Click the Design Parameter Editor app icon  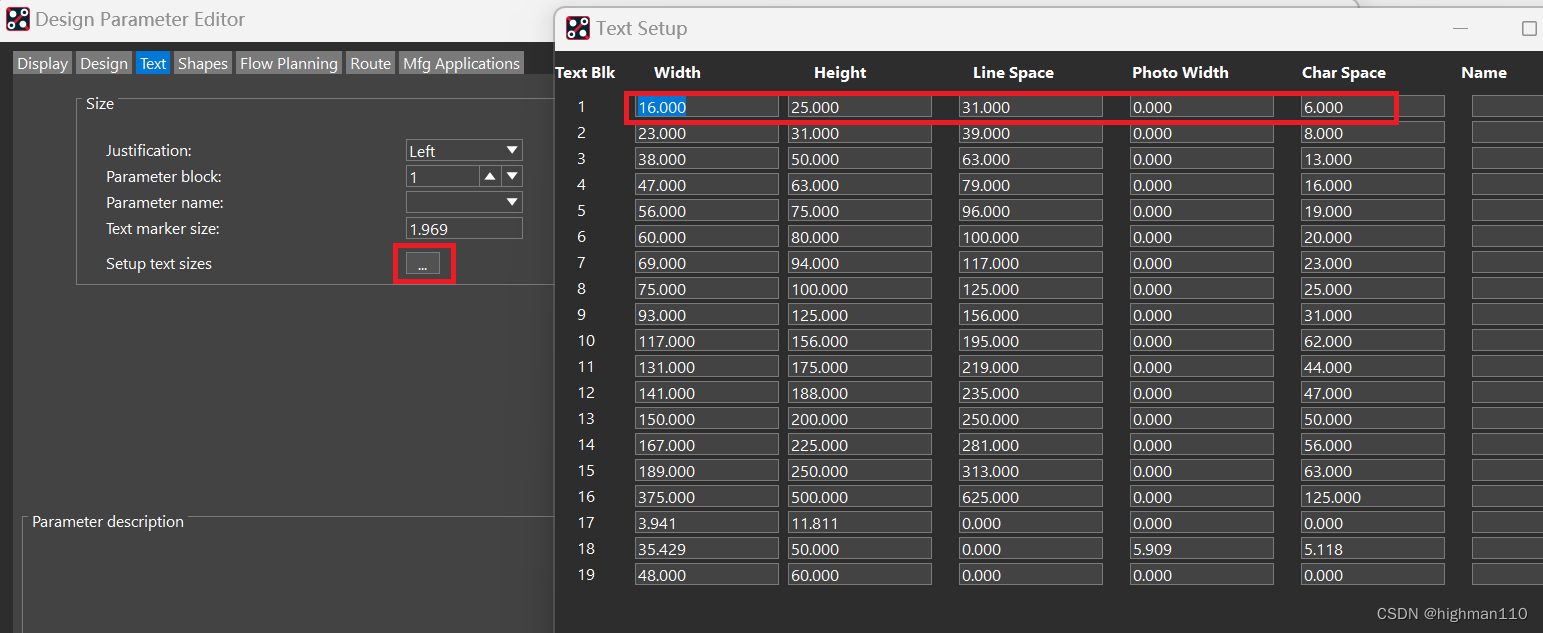(x=18, y=19)
